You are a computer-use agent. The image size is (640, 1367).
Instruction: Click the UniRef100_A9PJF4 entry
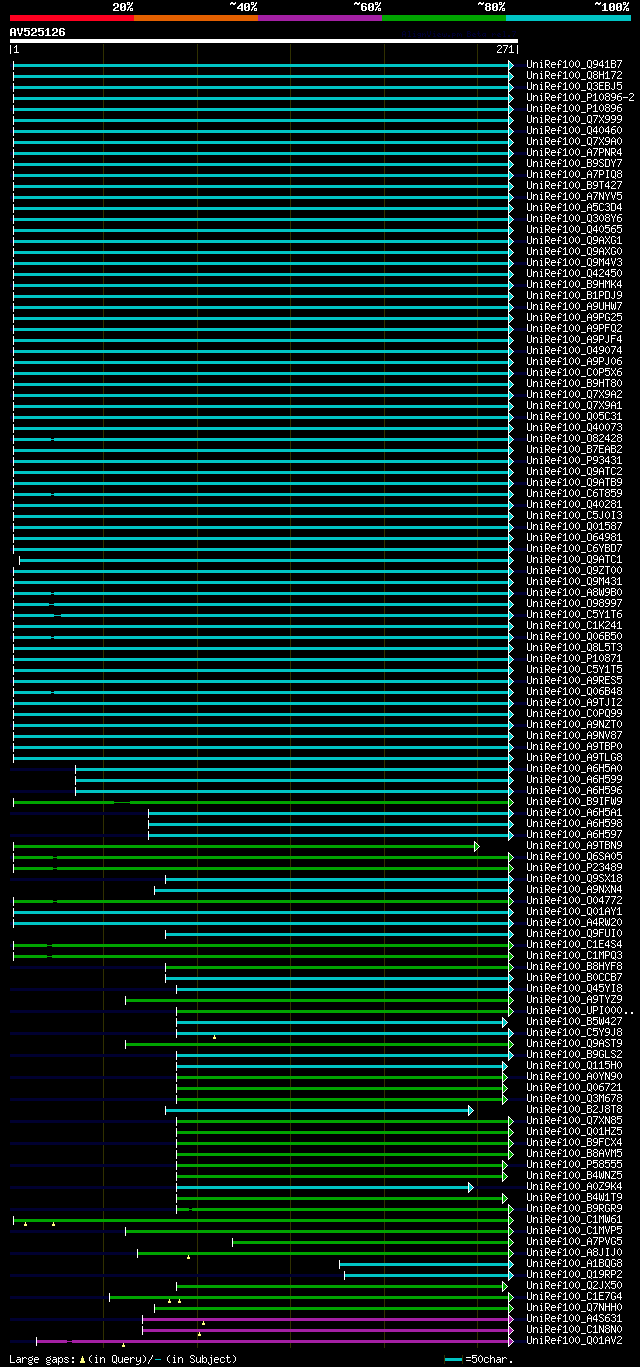(x=574, y=339)
